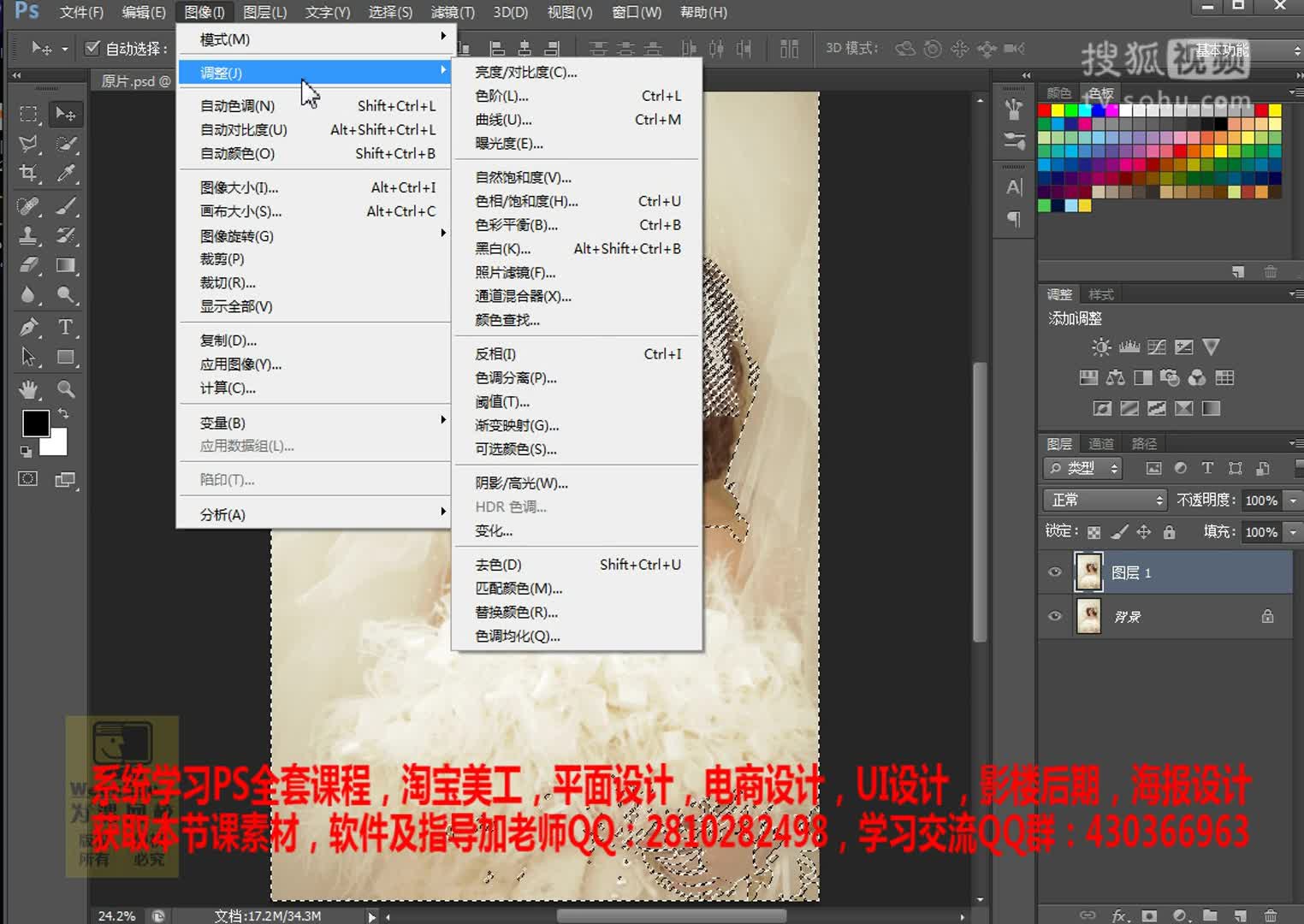Toggle pixel layer filter icon
The image size is (1304, 924).
[x=1153, y=468]
